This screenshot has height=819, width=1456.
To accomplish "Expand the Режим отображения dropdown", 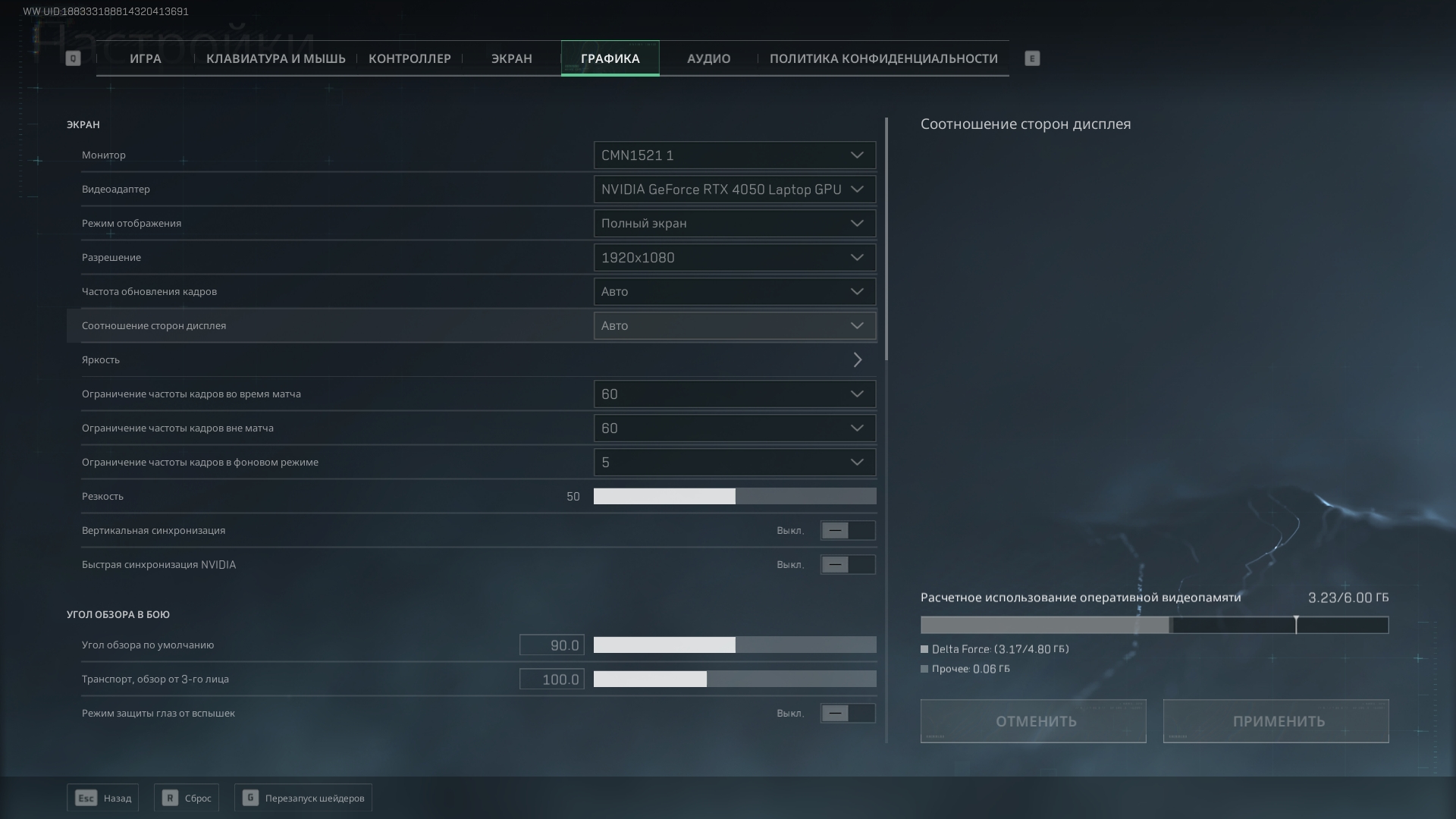I will 734,224.
